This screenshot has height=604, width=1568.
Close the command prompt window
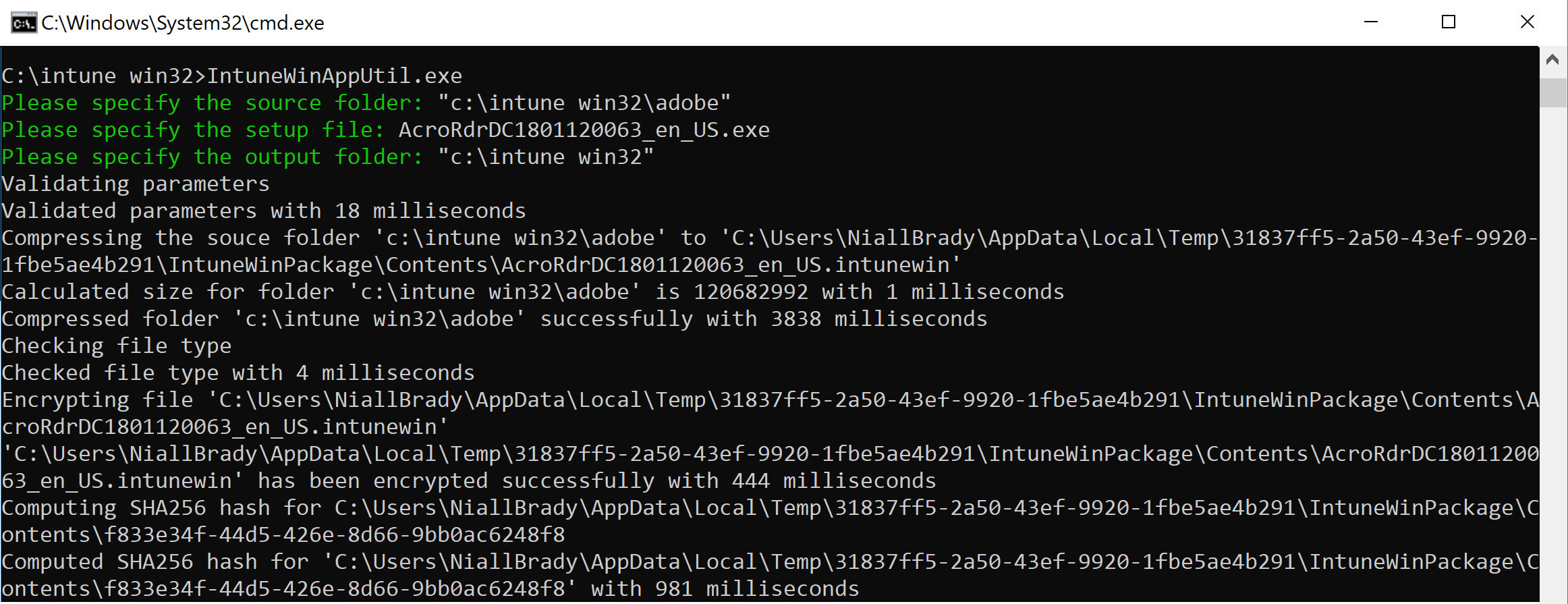1528,22
